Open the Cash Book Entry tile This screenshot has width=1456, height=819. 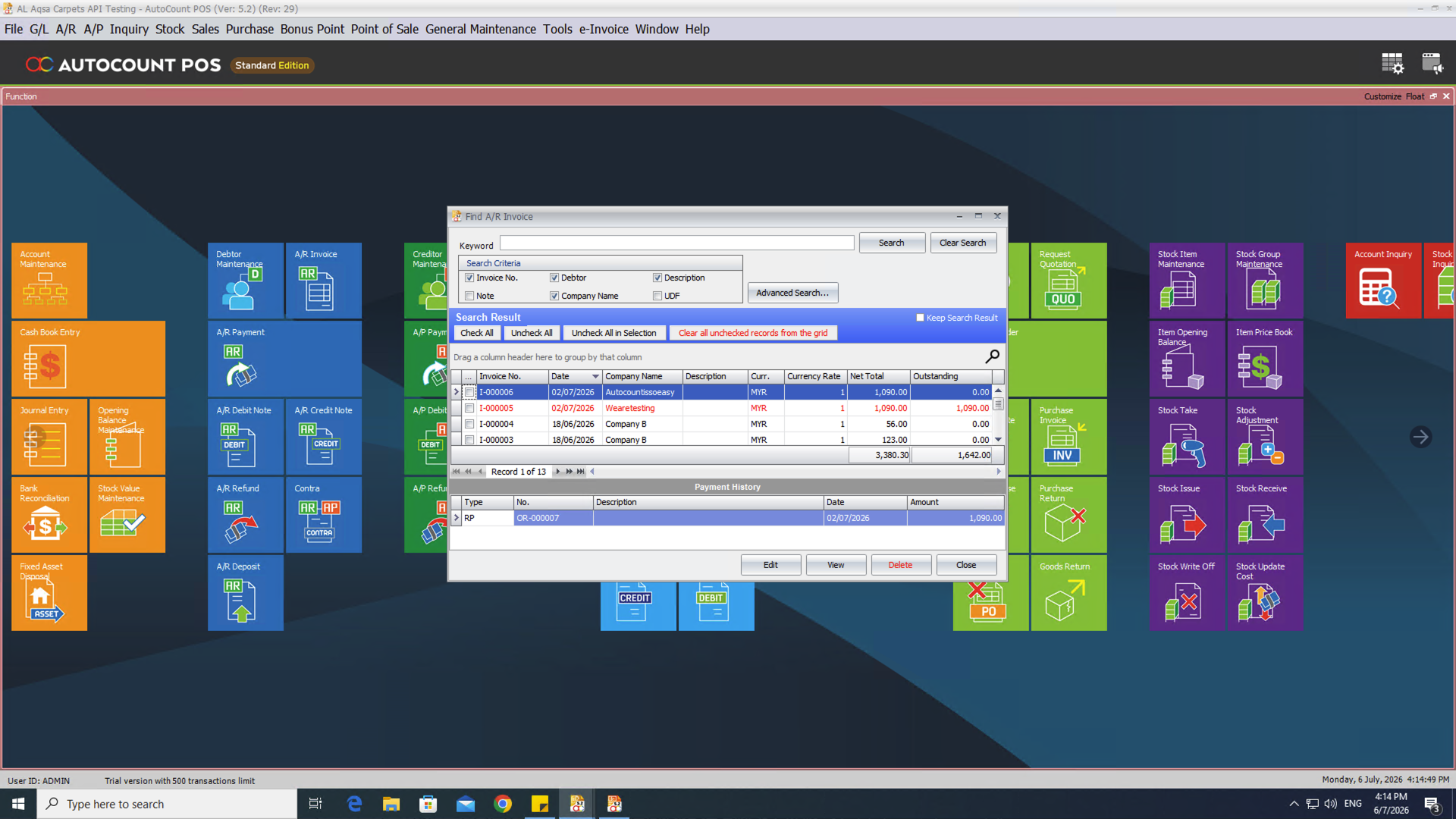click(x=88, y=359)
